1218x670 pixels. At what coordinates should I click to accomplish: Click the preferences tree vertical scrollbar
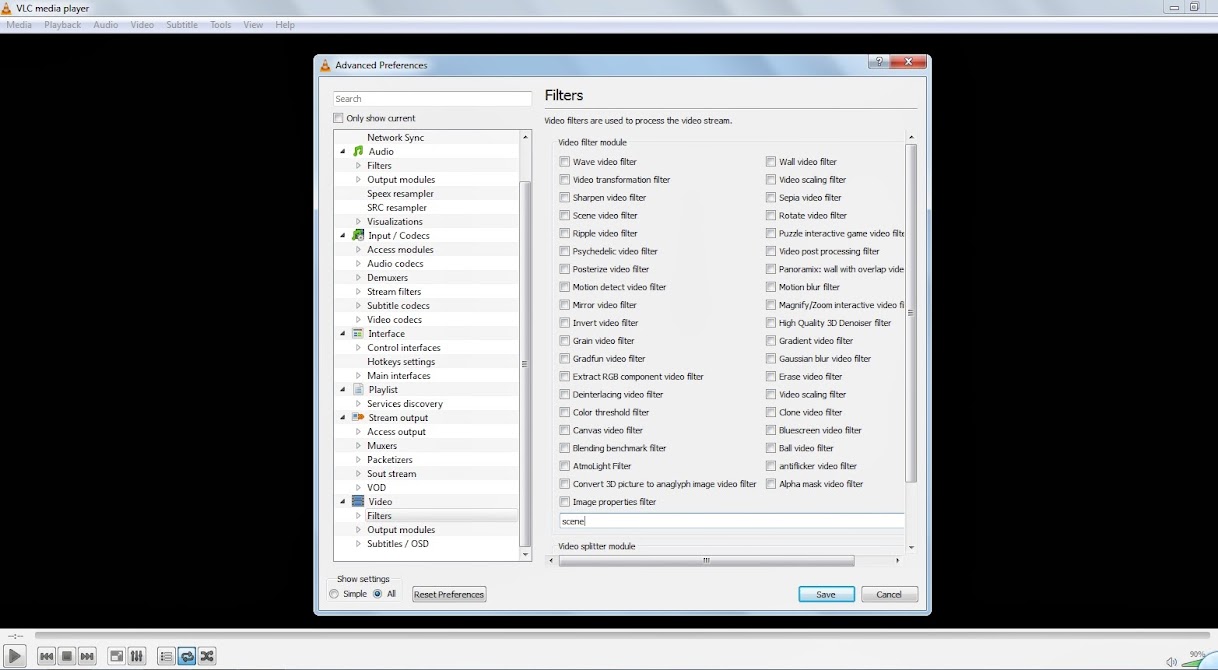click(x=526, y=364)
